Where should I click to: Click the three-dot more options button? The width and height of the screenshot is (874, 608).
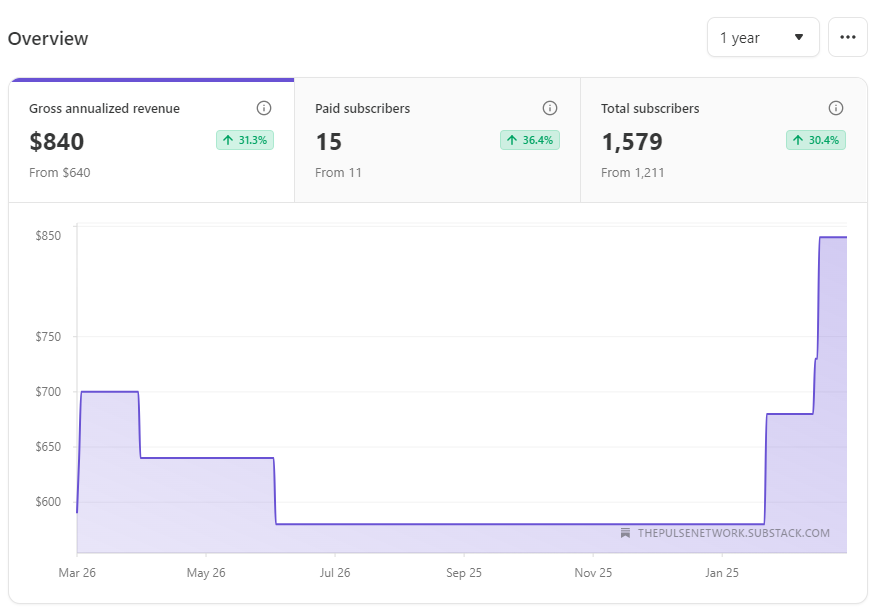click(x=847, y=38)
